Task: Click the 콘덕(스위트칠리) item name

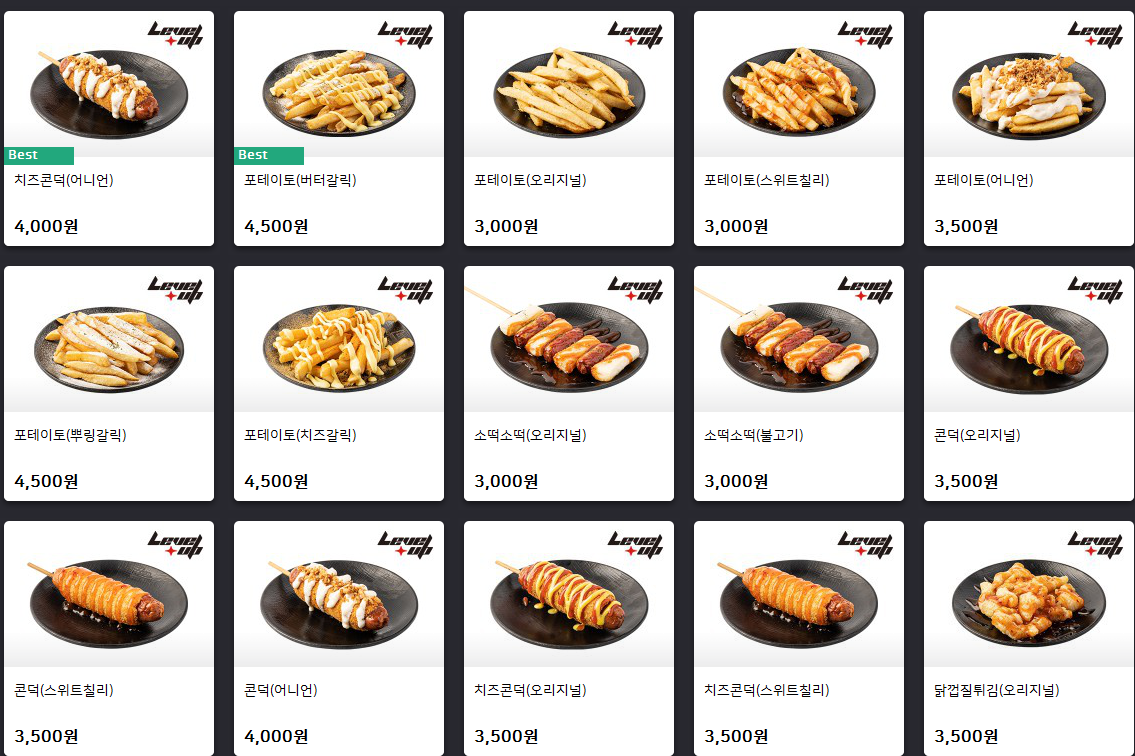Action: pyautogui.click(x=64, y=690)
